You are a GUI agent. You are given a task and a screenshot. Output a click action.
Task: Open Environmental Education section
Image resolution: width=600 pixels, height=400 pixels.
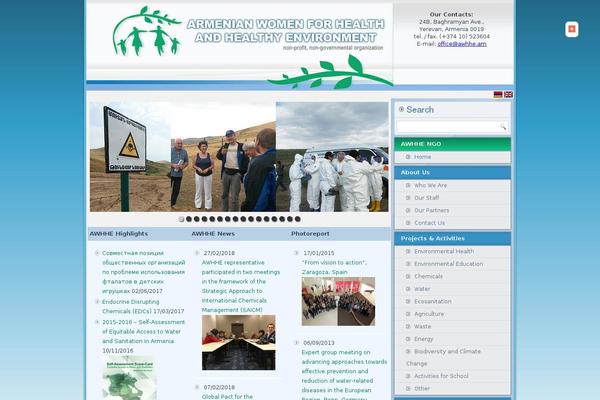coord(448,264)
